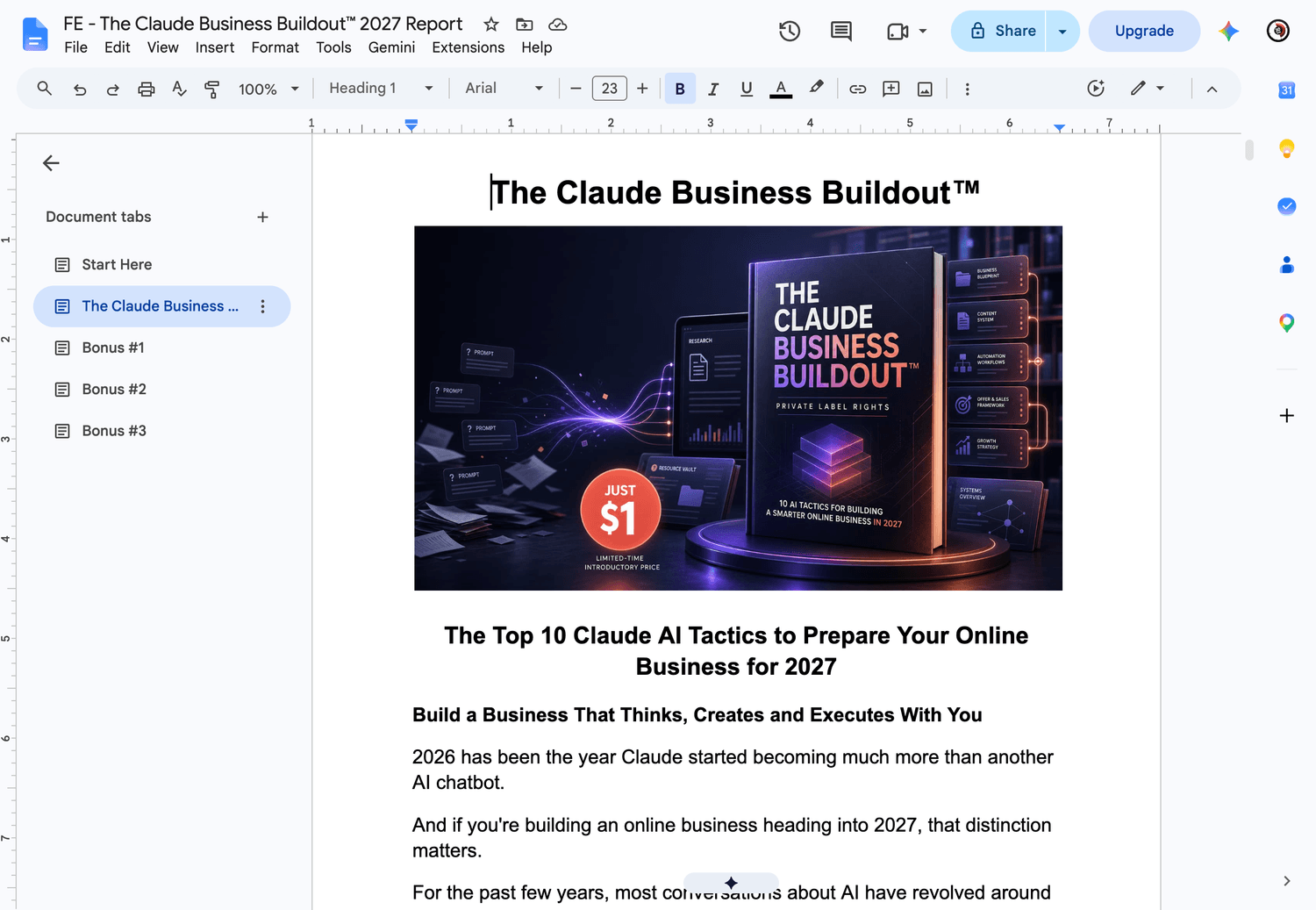Increase font size with plus
Image resolution: width=1316 pixels, height=910 pixels.
642,89
